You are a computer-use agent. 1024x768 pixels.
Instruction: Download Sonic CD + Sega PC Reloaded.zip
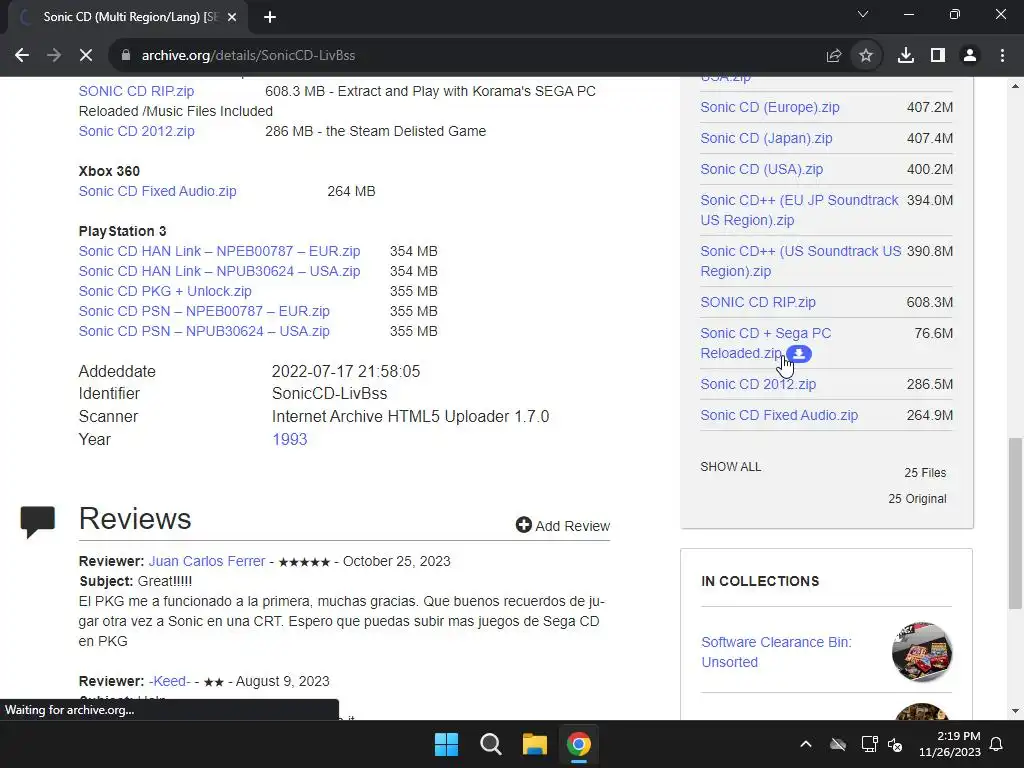(765, 343)
